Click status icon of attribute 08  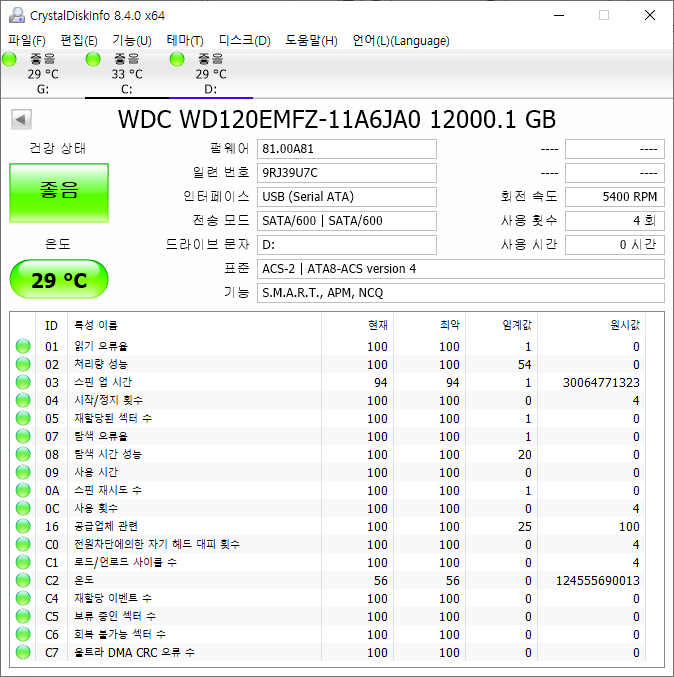click(23, 454)
